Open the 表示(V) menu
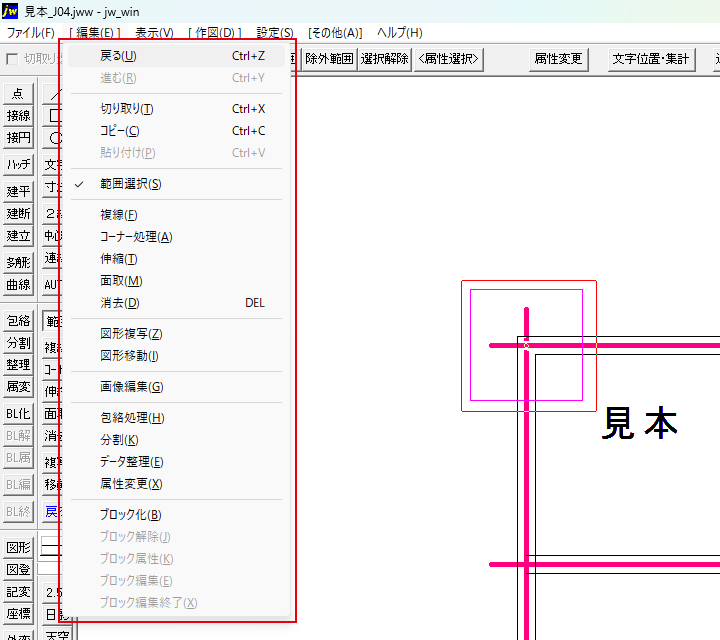720x640 pixels. (x=154, y=33)
